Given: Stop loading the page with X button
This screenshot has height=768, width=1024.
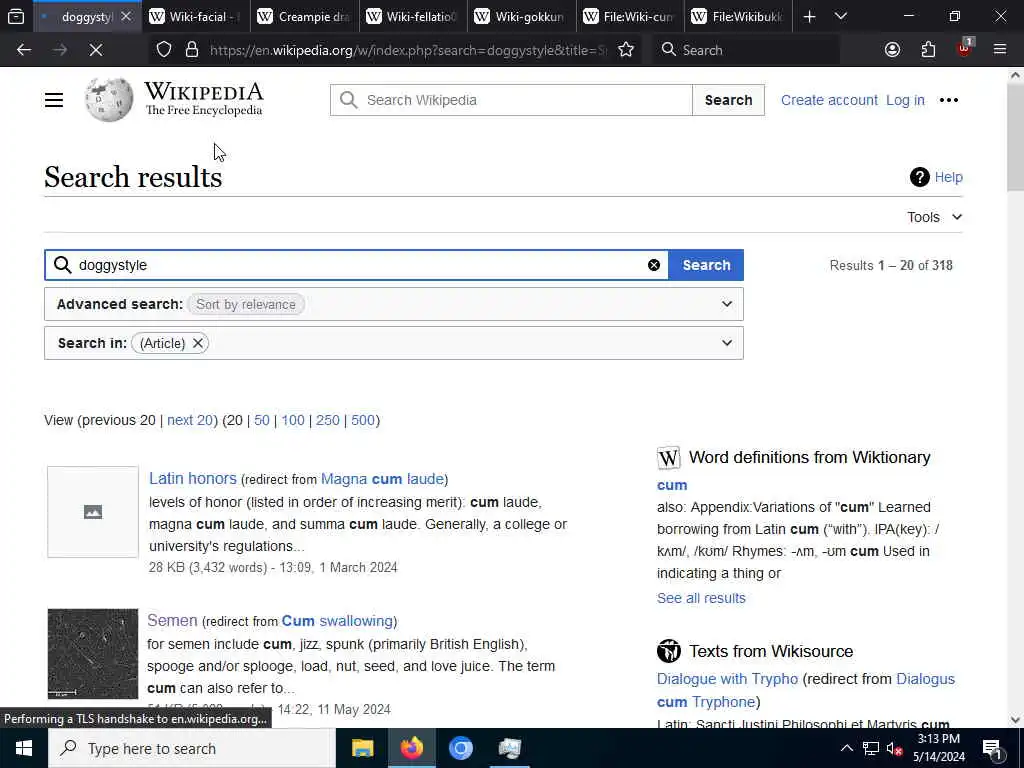Looking at the screenshot, I should point(95,50).
